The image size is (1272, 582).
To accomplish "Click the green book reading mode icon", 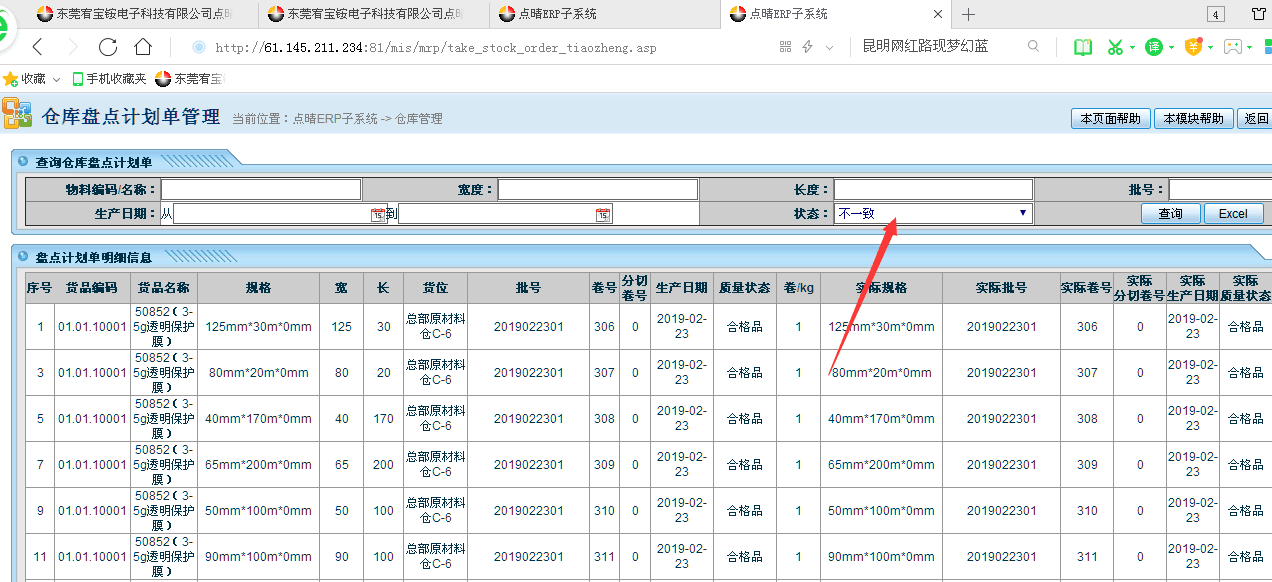I will pos(1082,47).
